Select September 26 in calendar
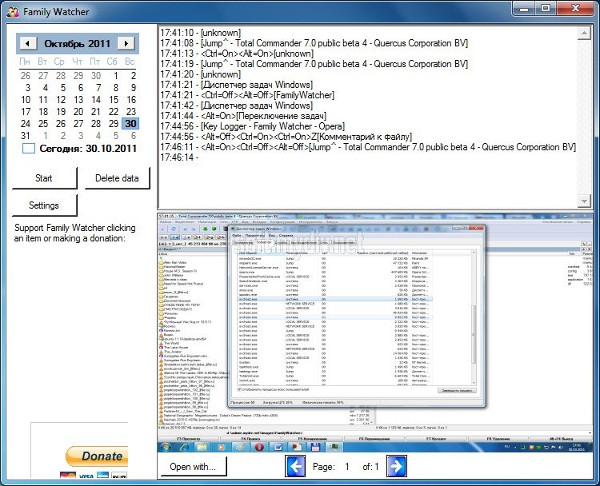 point(26,76)
